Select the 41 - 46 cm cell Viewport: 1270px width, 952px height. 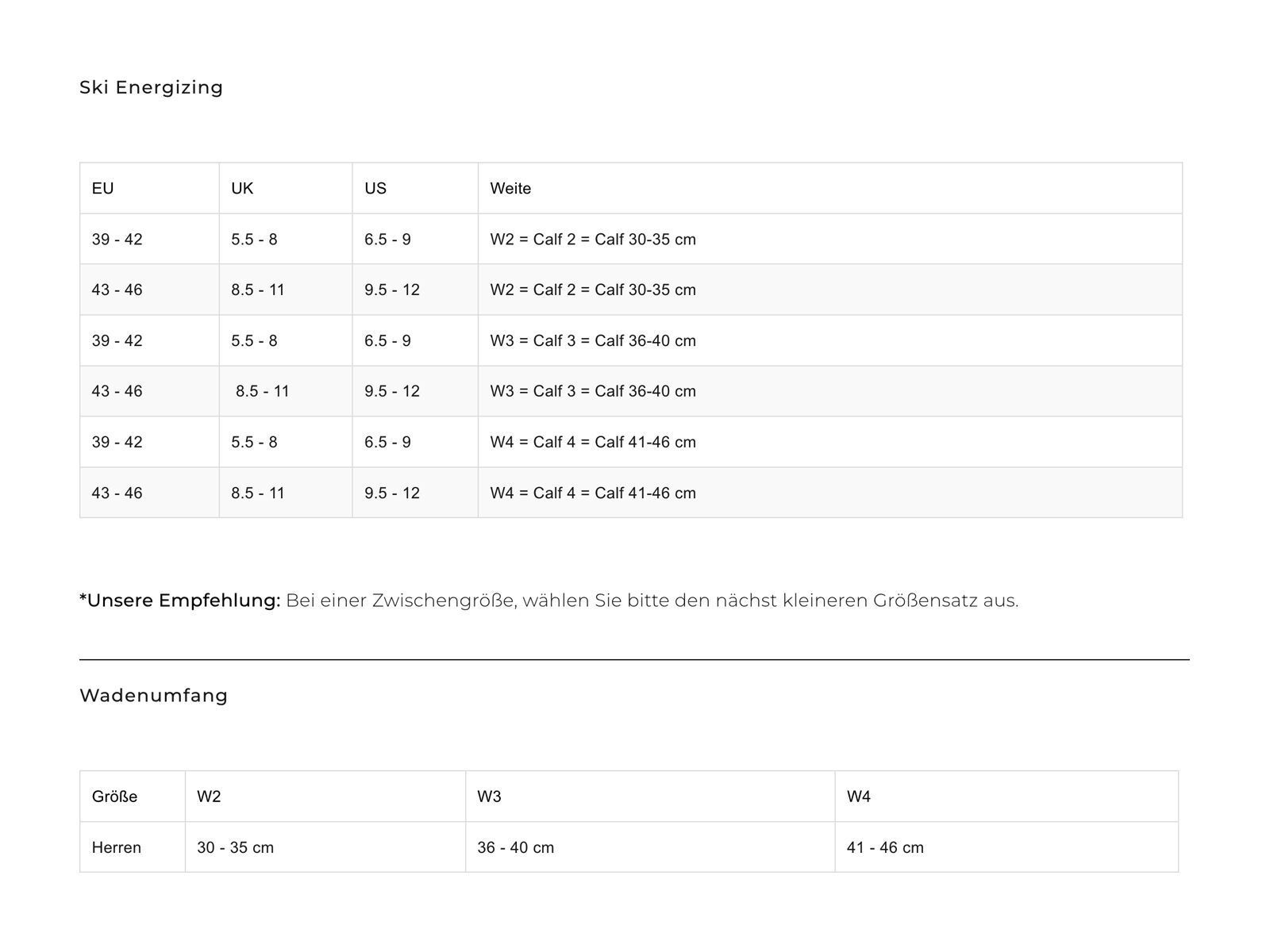885,847
